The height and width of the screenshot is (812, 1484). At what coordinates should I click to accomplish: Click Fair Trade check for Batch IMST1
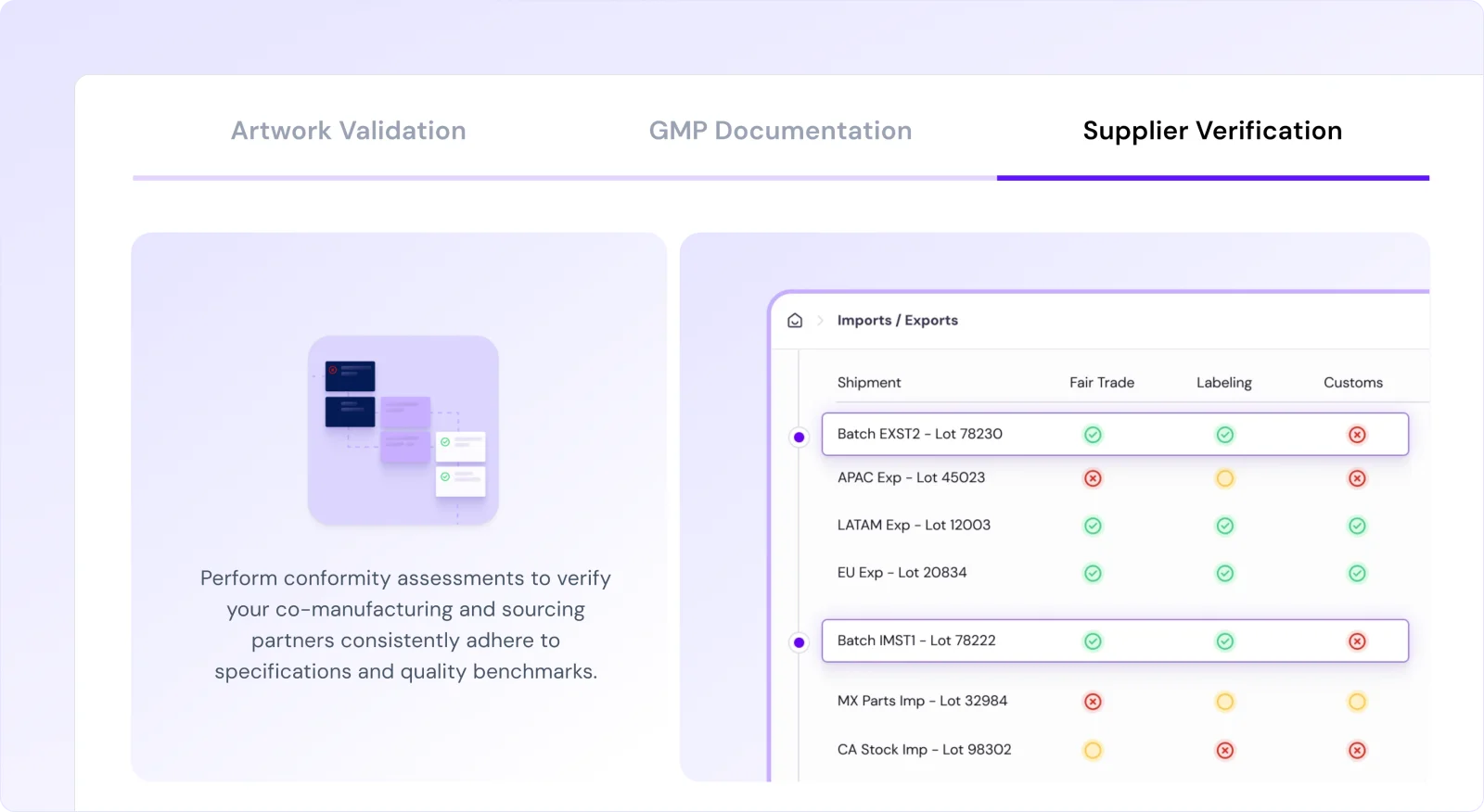[x=1093, y=641]
